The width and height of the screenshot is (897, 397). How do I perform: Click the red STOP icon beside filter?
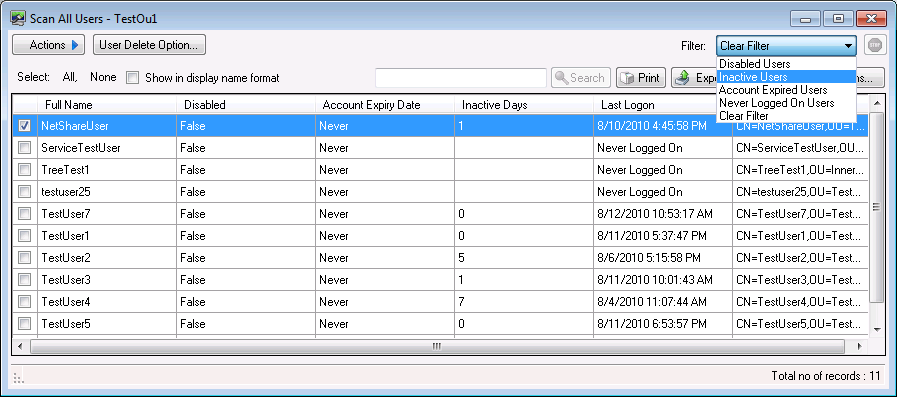click(874, 45)
